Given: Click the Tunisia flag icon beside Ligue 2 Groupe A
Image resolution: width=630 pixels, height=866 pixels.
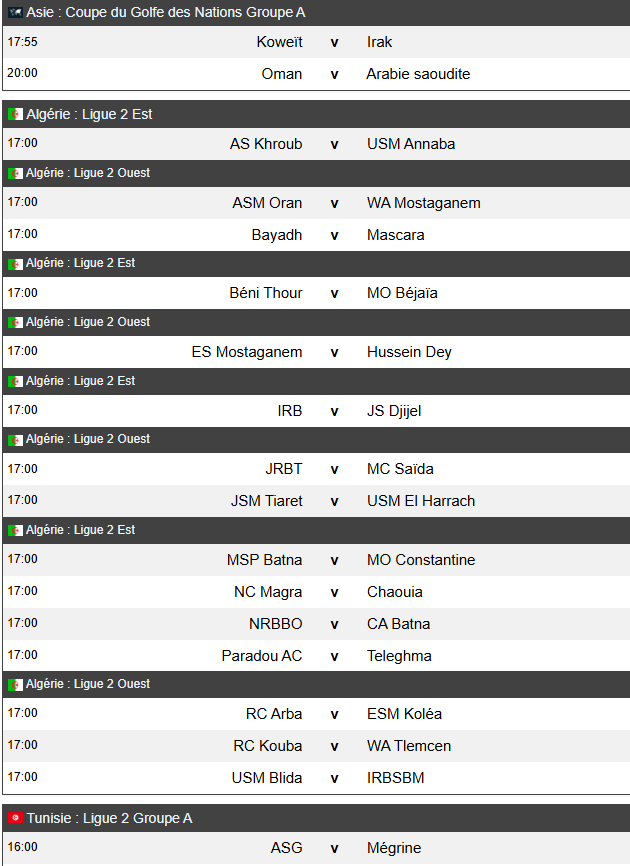Looking at the screenshot, I should pyautogui.click(x=15, y=817).
